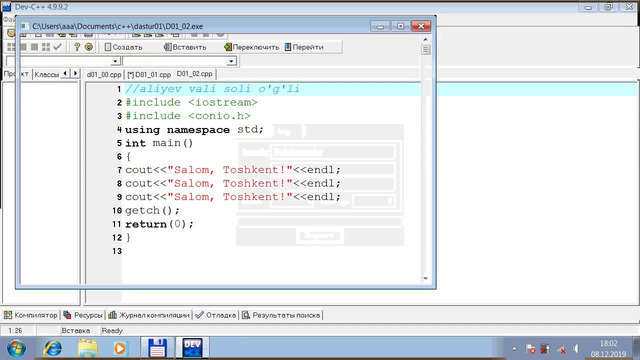Click the Rebuild All icon next to the checkmark
This screenshot has width=640, height=360.
click(x=46, y=47)
